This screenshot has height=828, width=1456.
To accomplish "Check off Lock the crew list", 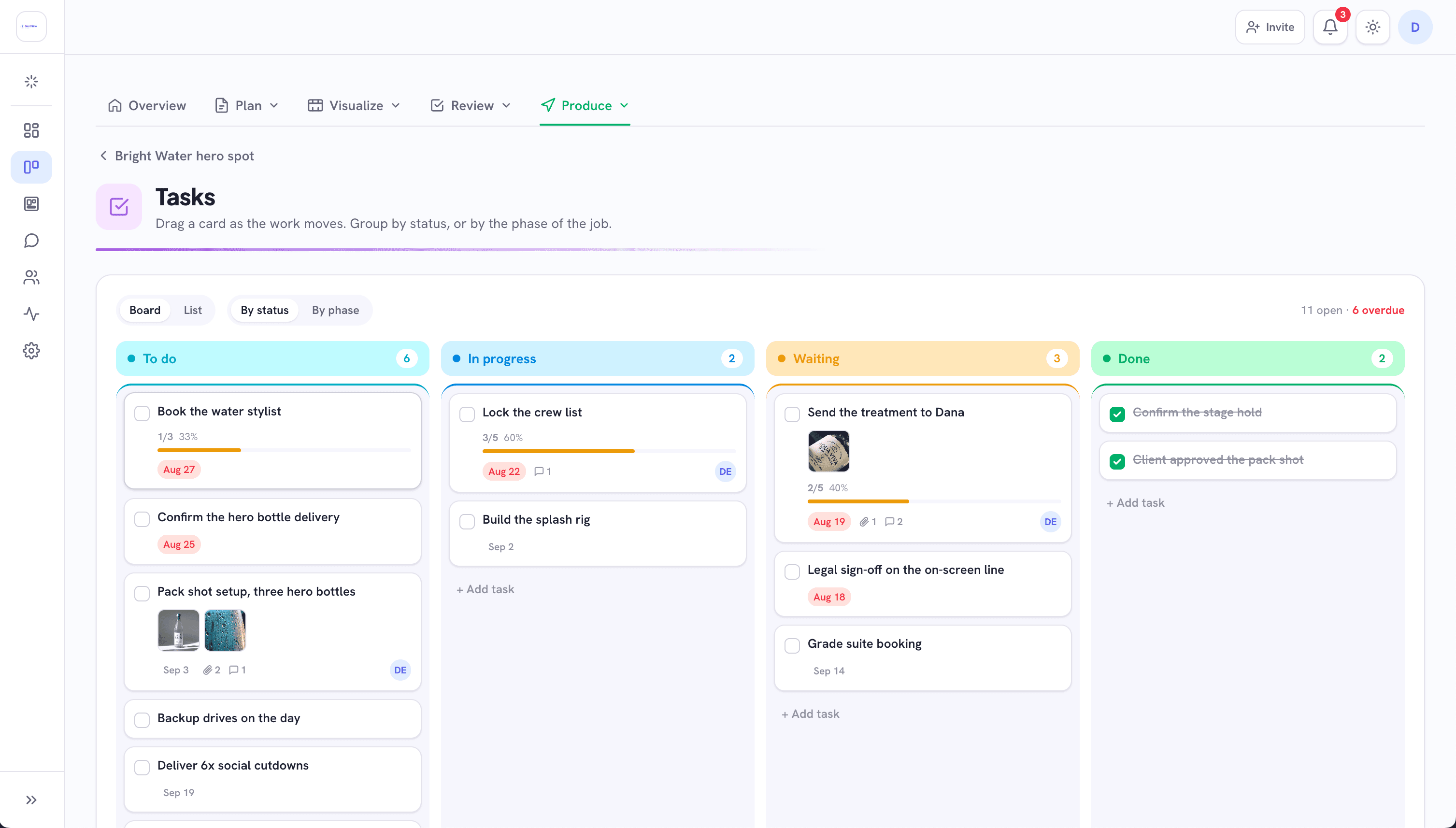I will click(467, 414).
